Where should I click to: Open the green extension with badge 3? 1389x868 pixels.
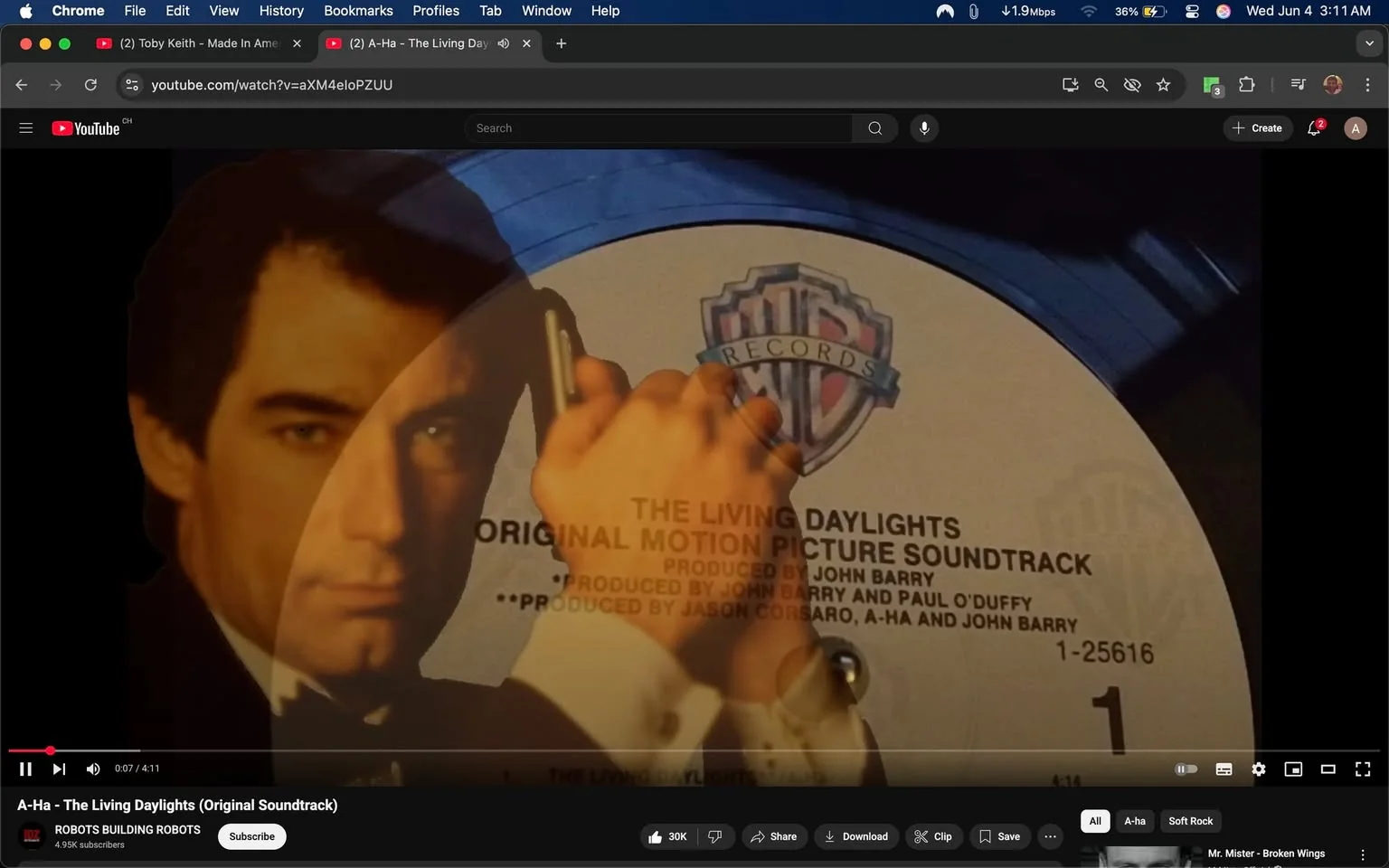click(1213, 85)
